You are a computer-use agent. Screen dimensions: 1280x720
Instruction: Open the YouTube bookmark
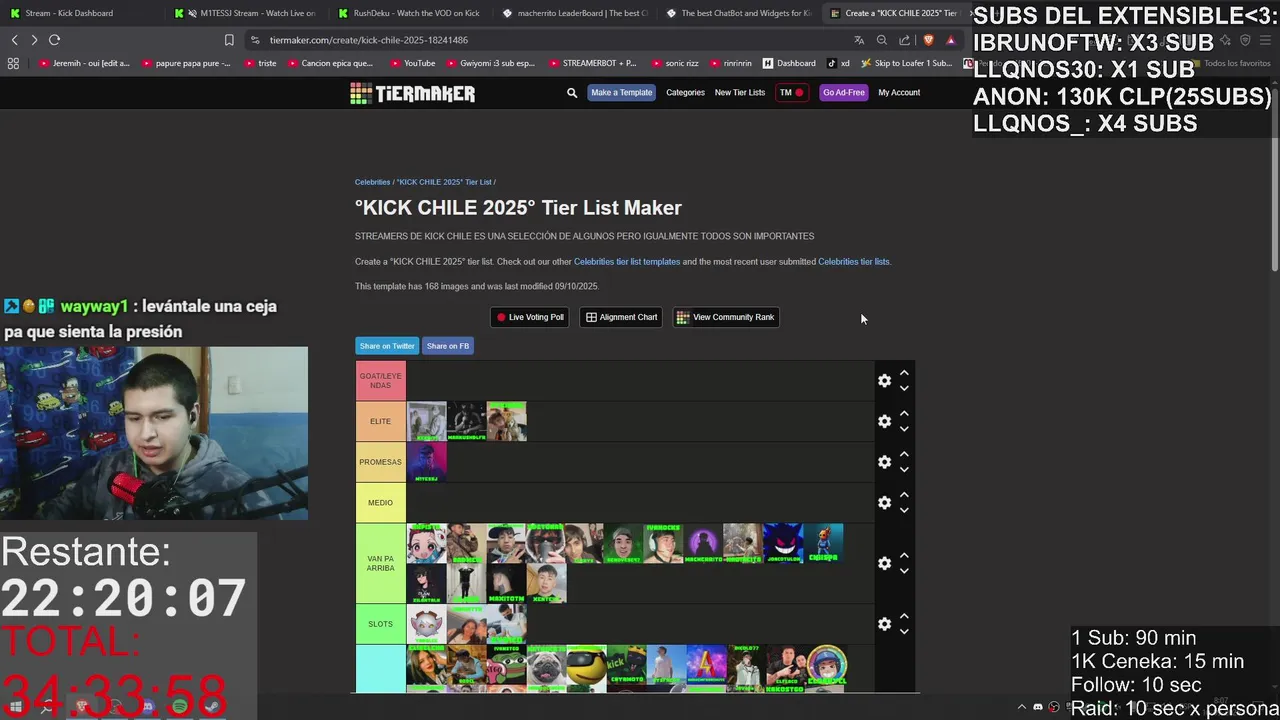point(413,63)
